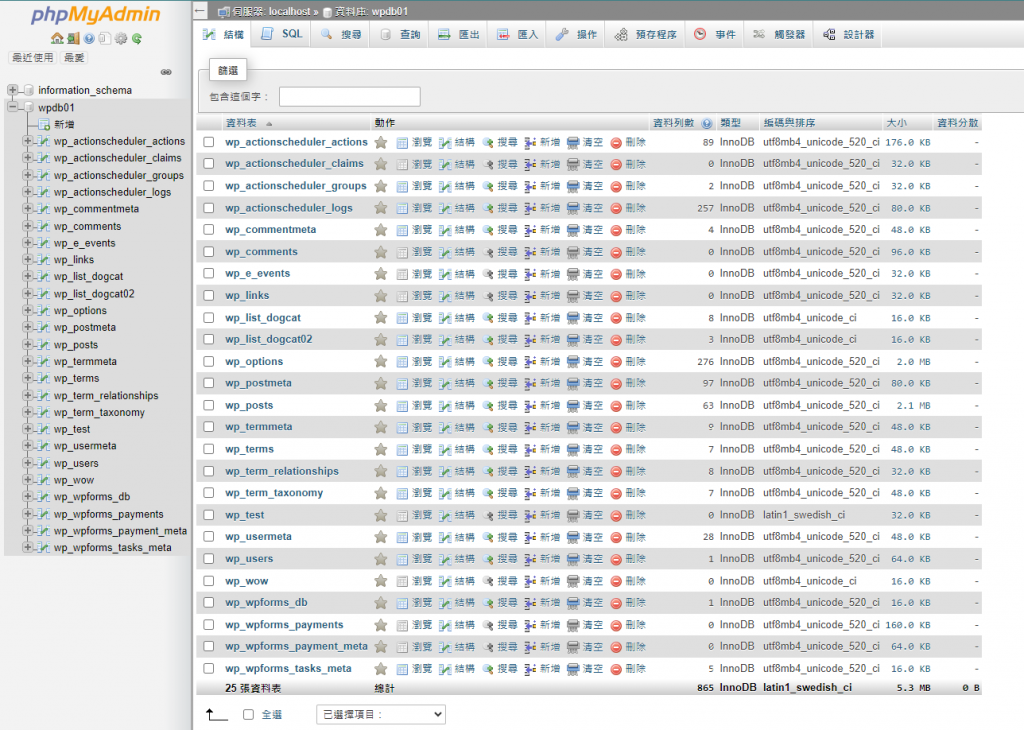
Task: Favorite the wp_actionscheduler_actions table star
Action: click(381, 142)
